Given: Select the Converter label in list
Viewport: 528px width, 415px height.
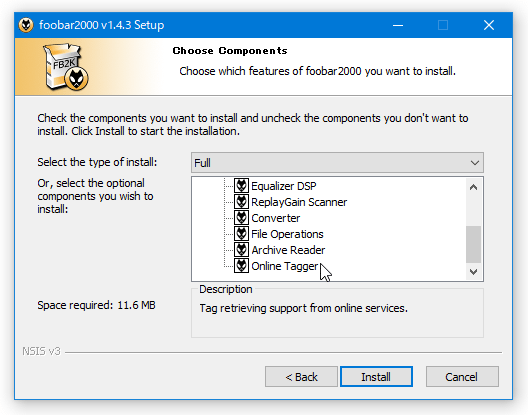Looking at the screenshot, I should tap(275, 218).
